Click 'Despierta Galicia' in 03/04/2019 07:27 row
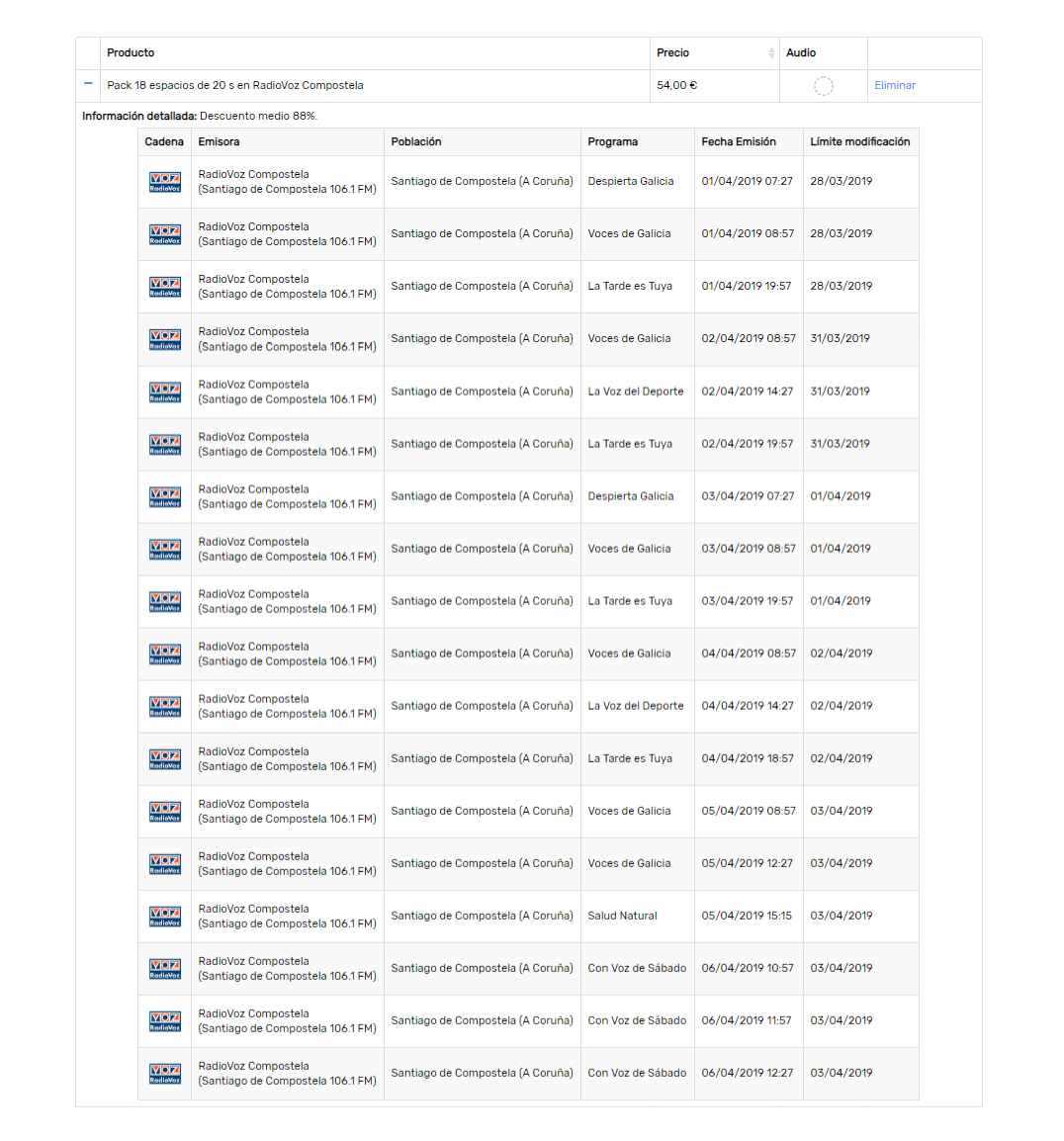This screenshot has width=1064, height=1141. coord(630,496)
